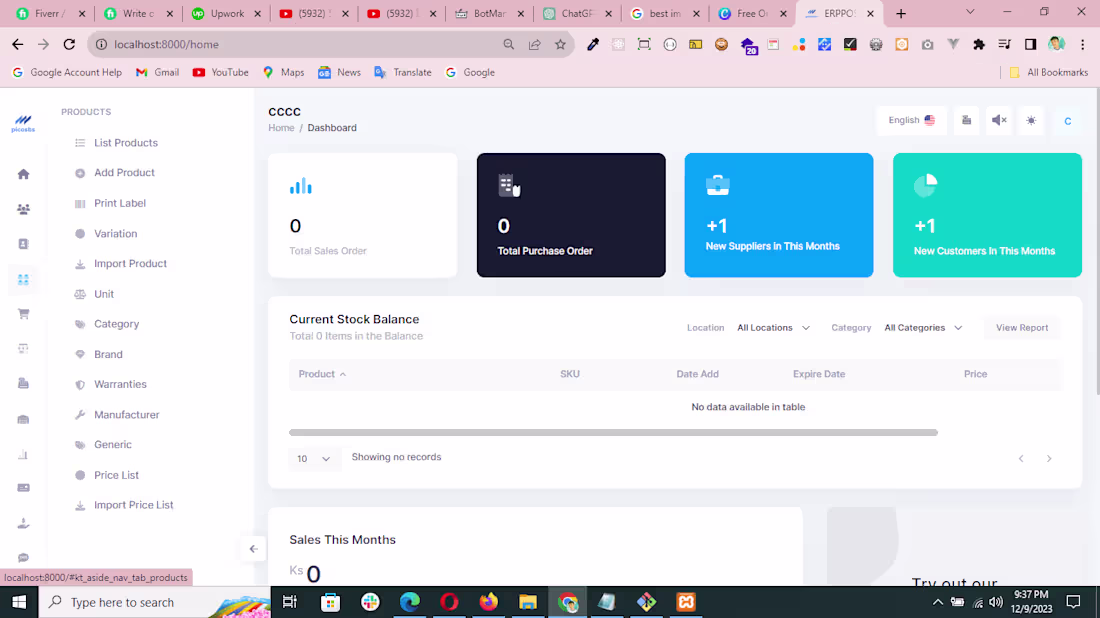Reload the page in browser

point(69,44)
